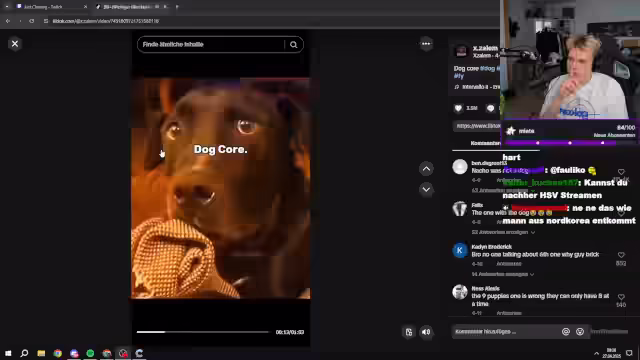The image size is (640, 360).
Task: Like ben.degroot's comment heart
Action: coord(621,172)
